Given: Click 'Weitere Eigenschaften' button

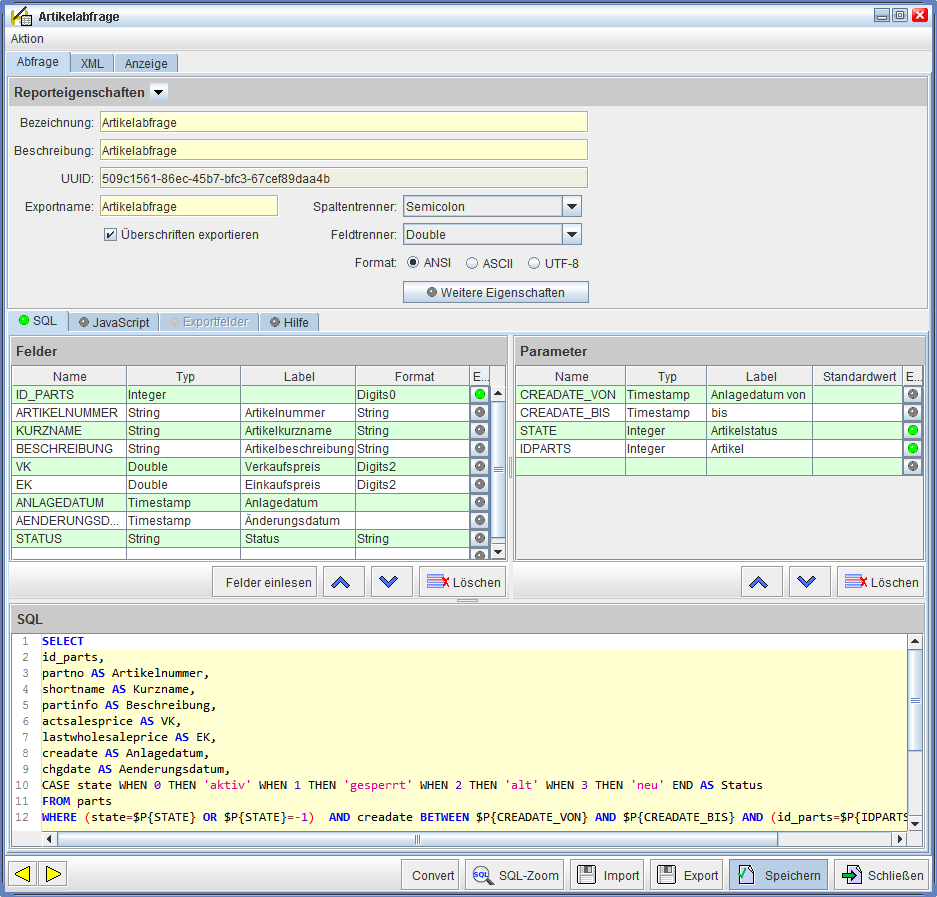Looking at the screenshot, I should 495,293.
